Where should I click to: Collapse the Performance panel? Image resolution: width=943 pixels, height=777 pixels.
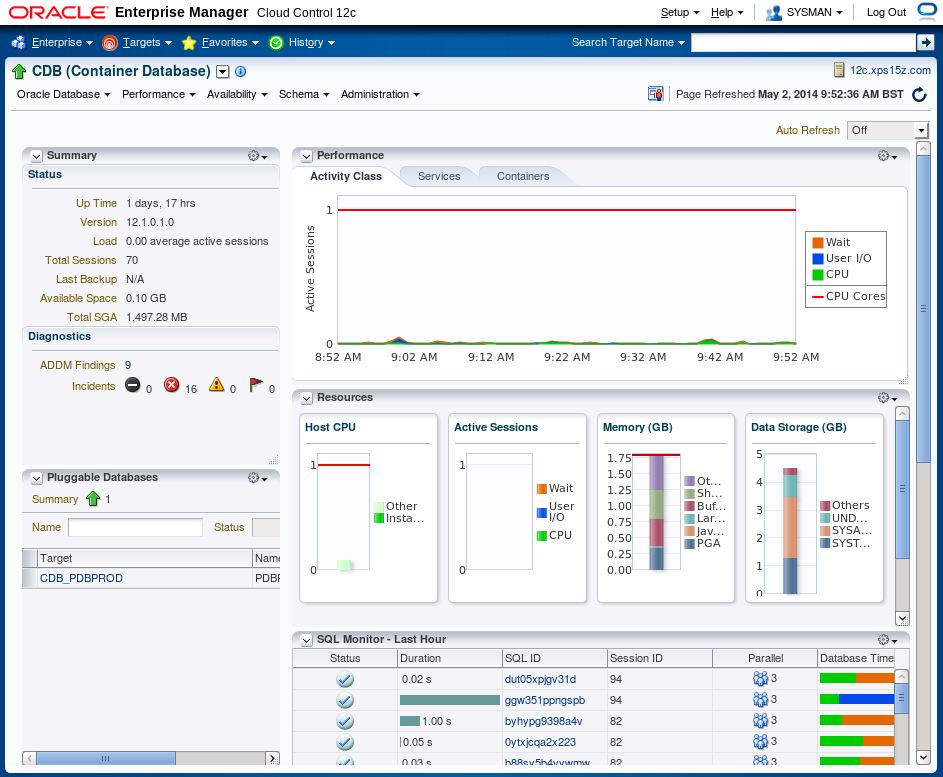pyautogui.click(x=307, y=156)
